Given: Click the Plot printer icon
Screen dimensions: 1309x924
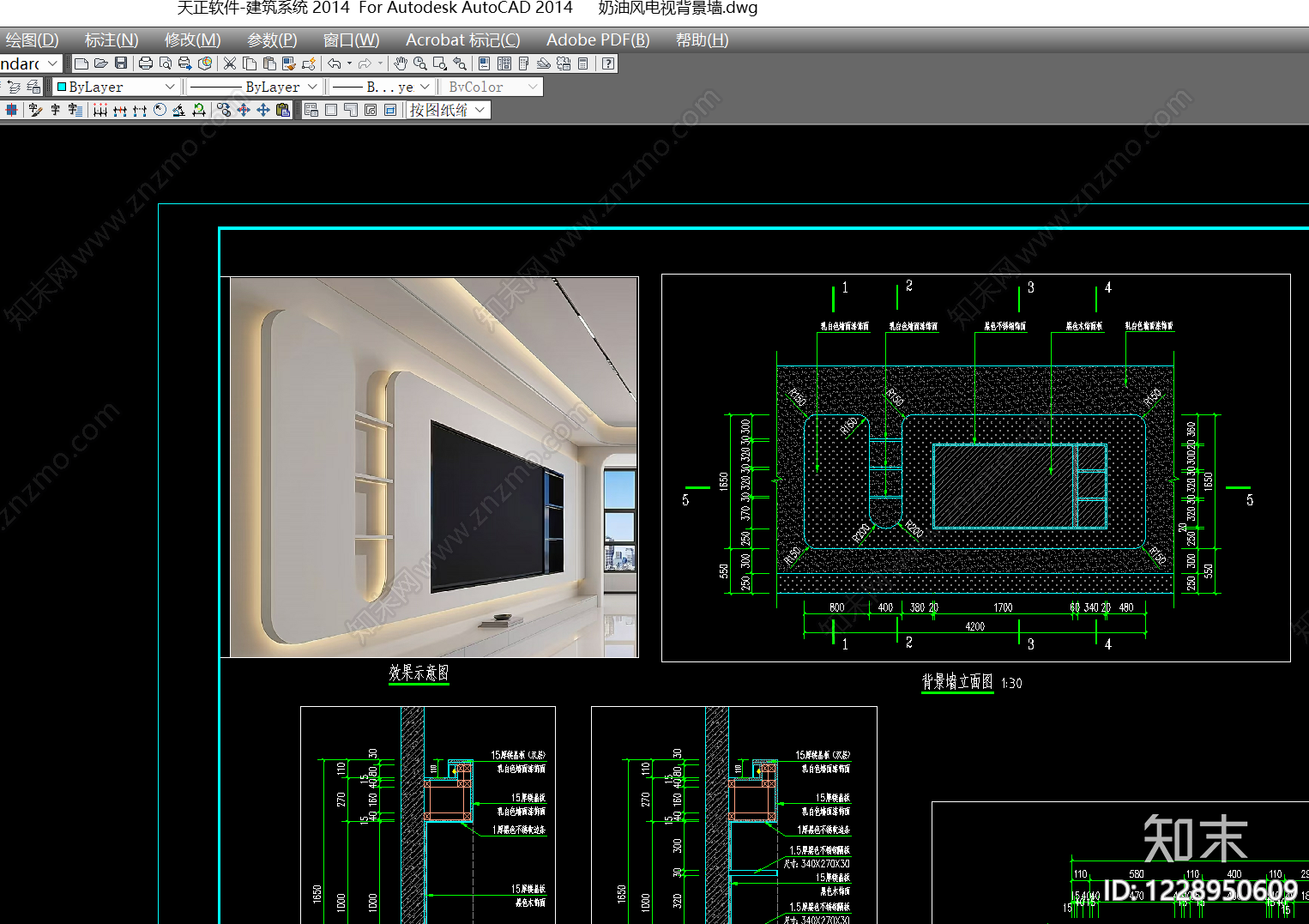Looking at the screenshot, I should coord(146,63).
